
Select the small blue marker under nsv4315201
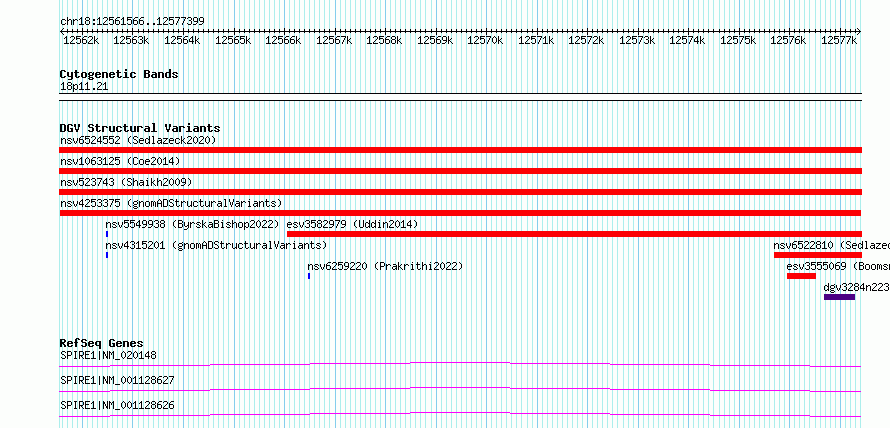pyautogui.click(x=107, y=255)
